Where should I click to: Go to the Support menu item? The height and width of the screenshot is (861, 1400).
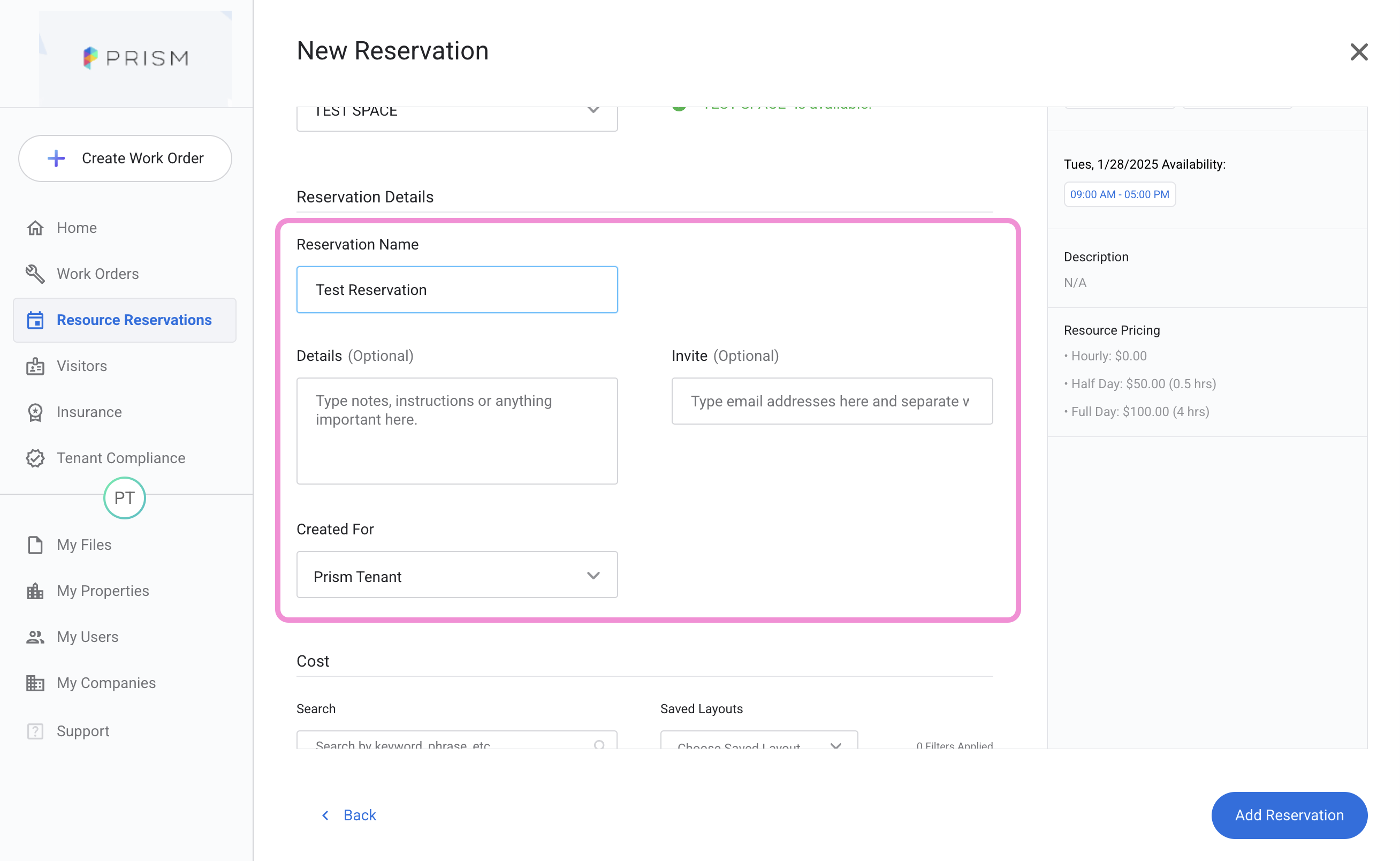click(83, 731)
